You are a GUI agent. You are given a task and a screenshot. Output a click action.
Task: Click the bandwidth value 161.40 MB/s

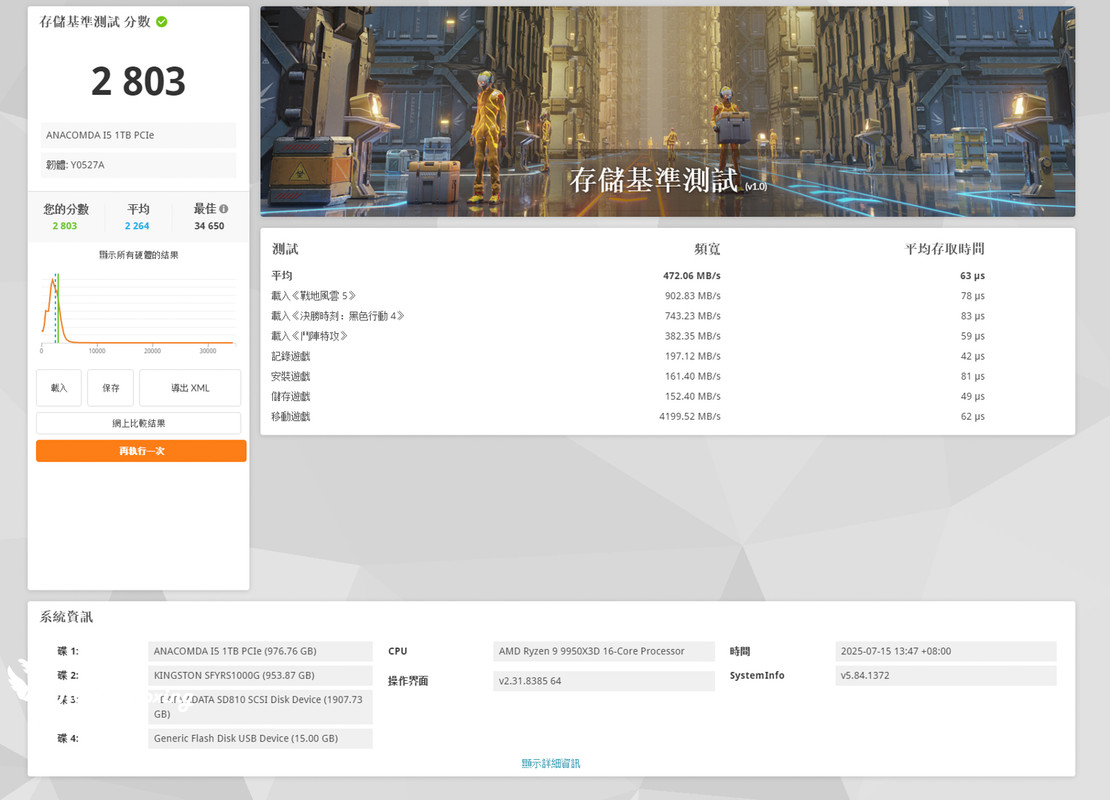(692, 376)
